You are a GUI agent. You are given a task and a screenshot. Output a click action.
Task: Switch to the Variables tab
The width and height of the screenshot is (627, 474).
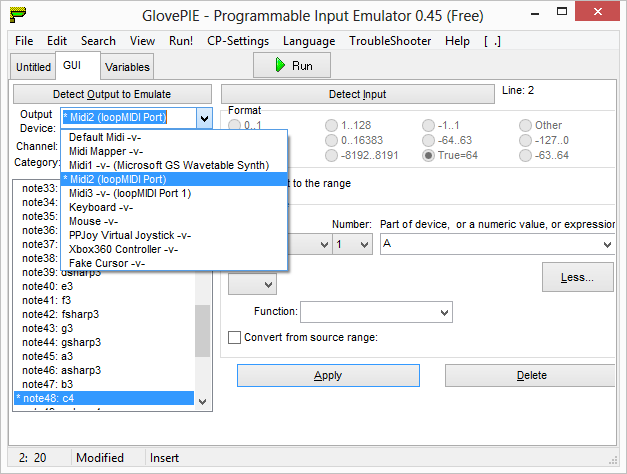click(127, 67)
